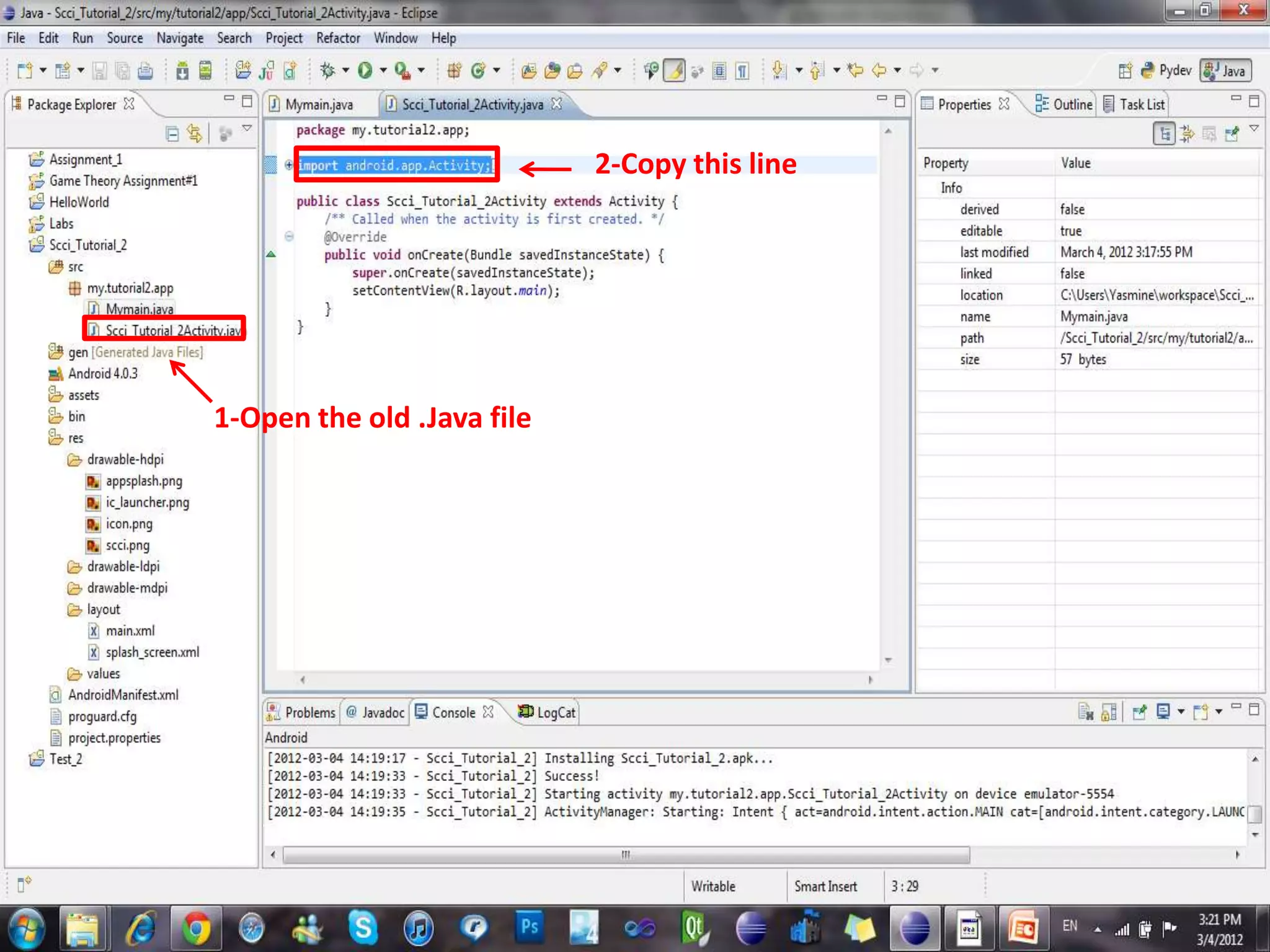Toggle Block Selection Mode icon
The width and height of the screenshot is (1270, 952).
(719, 71)
